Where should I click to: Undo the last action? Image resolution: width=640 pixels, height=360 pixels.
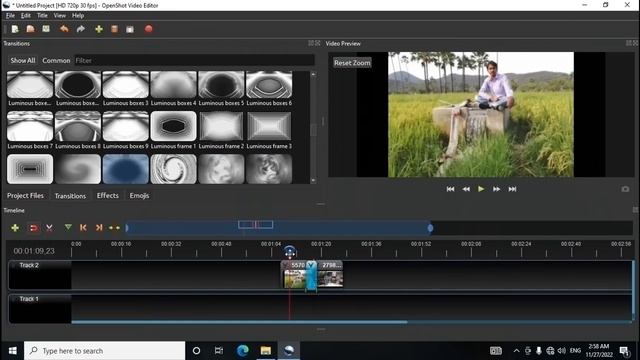tap(64, 29)
